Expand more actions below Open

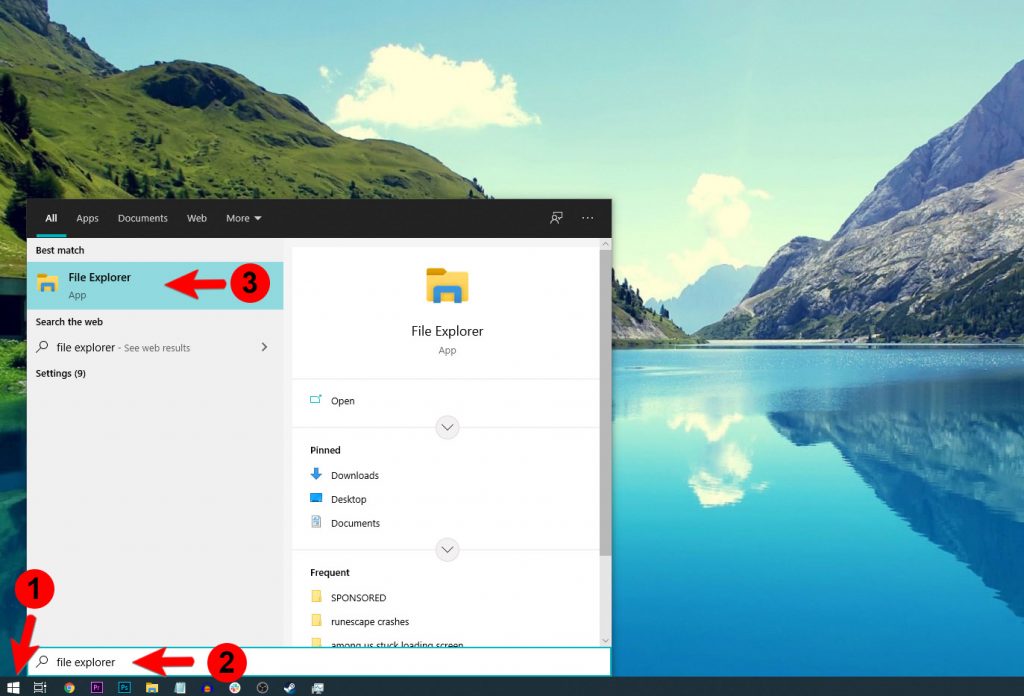point(447,428)
